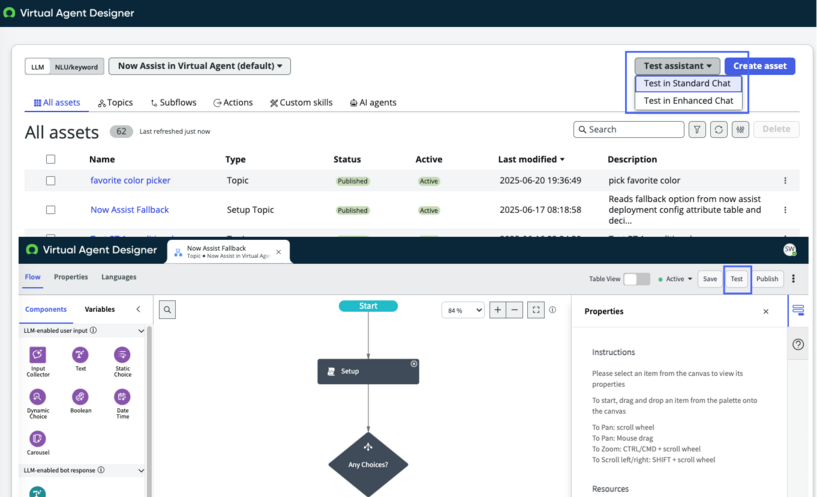
Task: Switch to Subflows tab
Action: [174, 103]
